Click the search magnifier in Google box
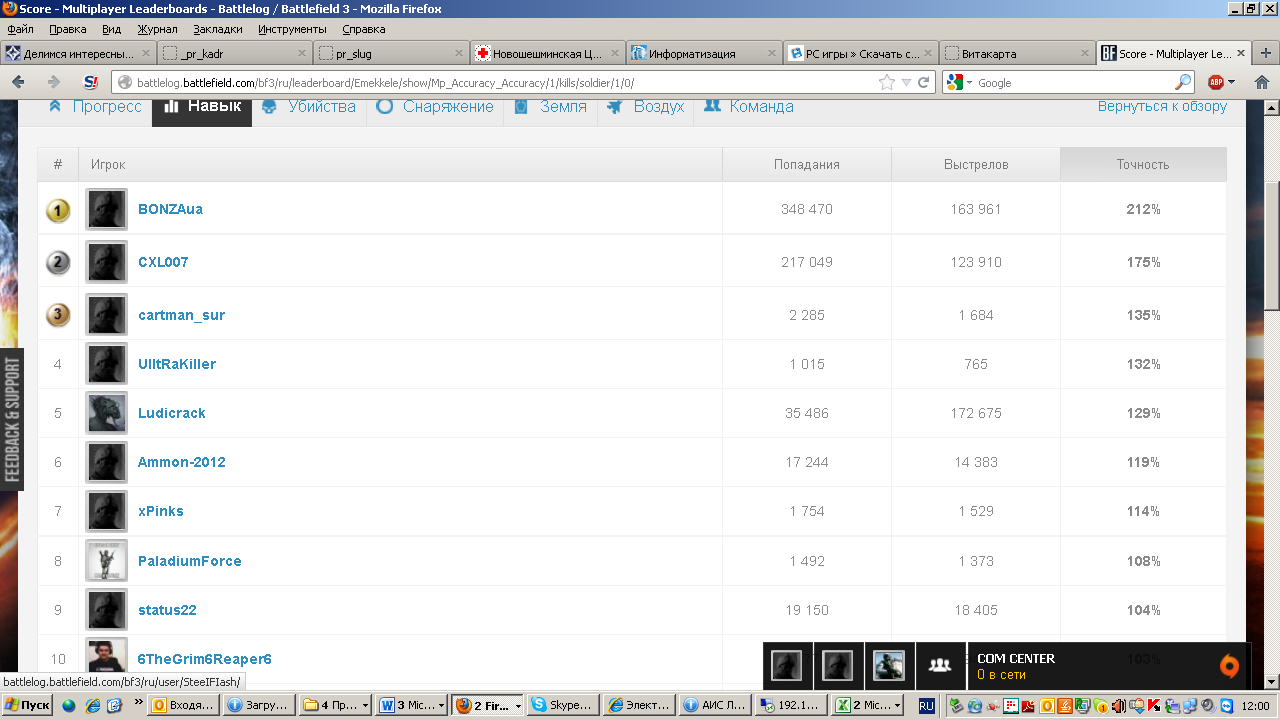Image resolution: width=1280 pixels, height=720 pixels. (1183, 82)
